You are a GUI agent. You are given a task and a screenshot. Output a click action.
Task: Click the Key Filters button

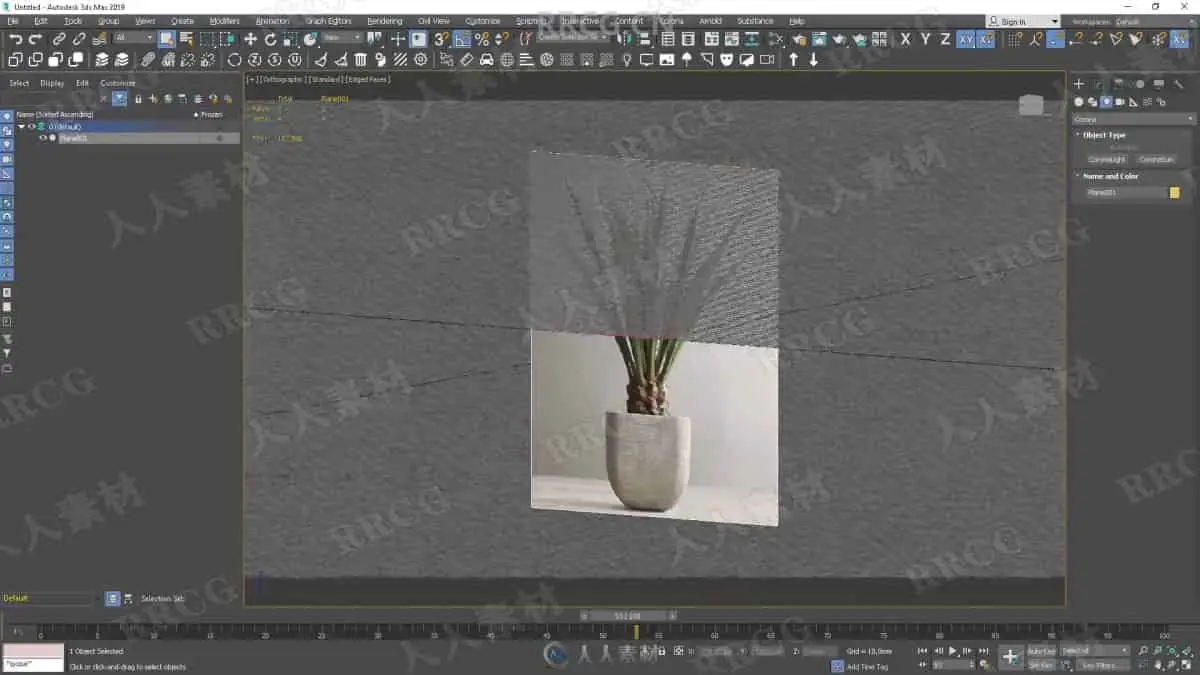point(1099,665)
